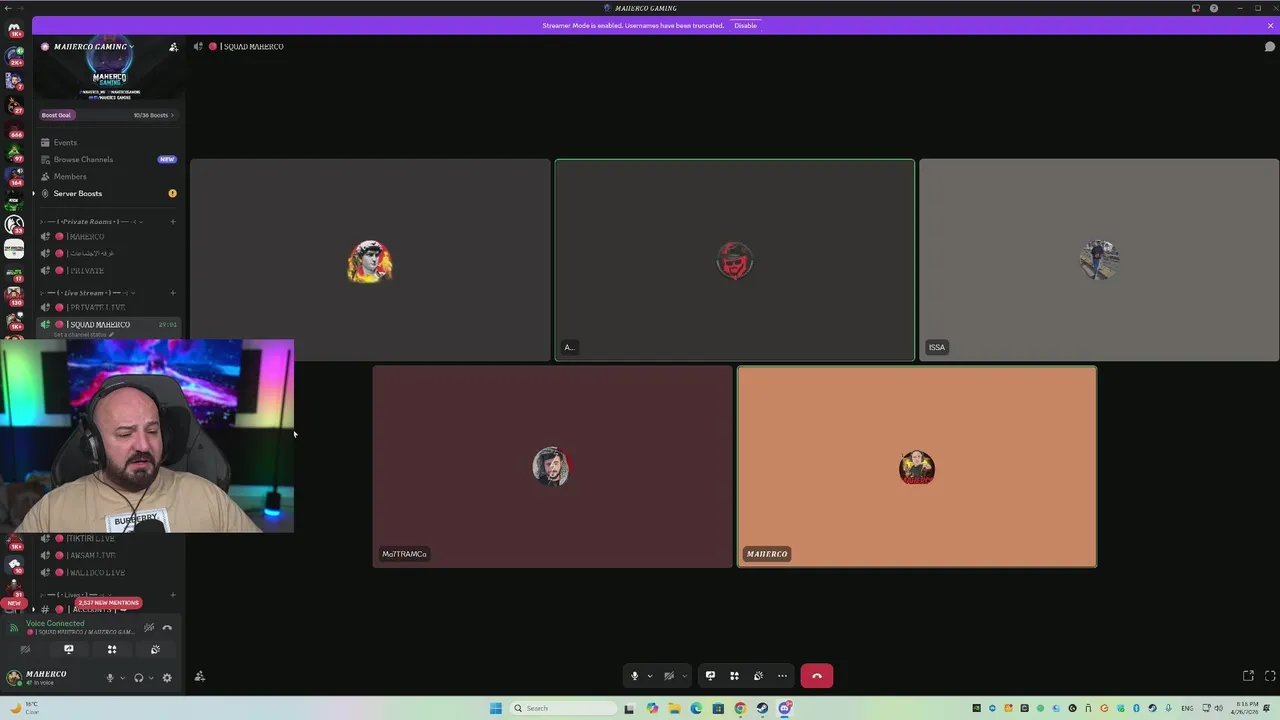Open microphone options arrow in call bar
The image size is (1280, 720).
[x=649, y=676]
